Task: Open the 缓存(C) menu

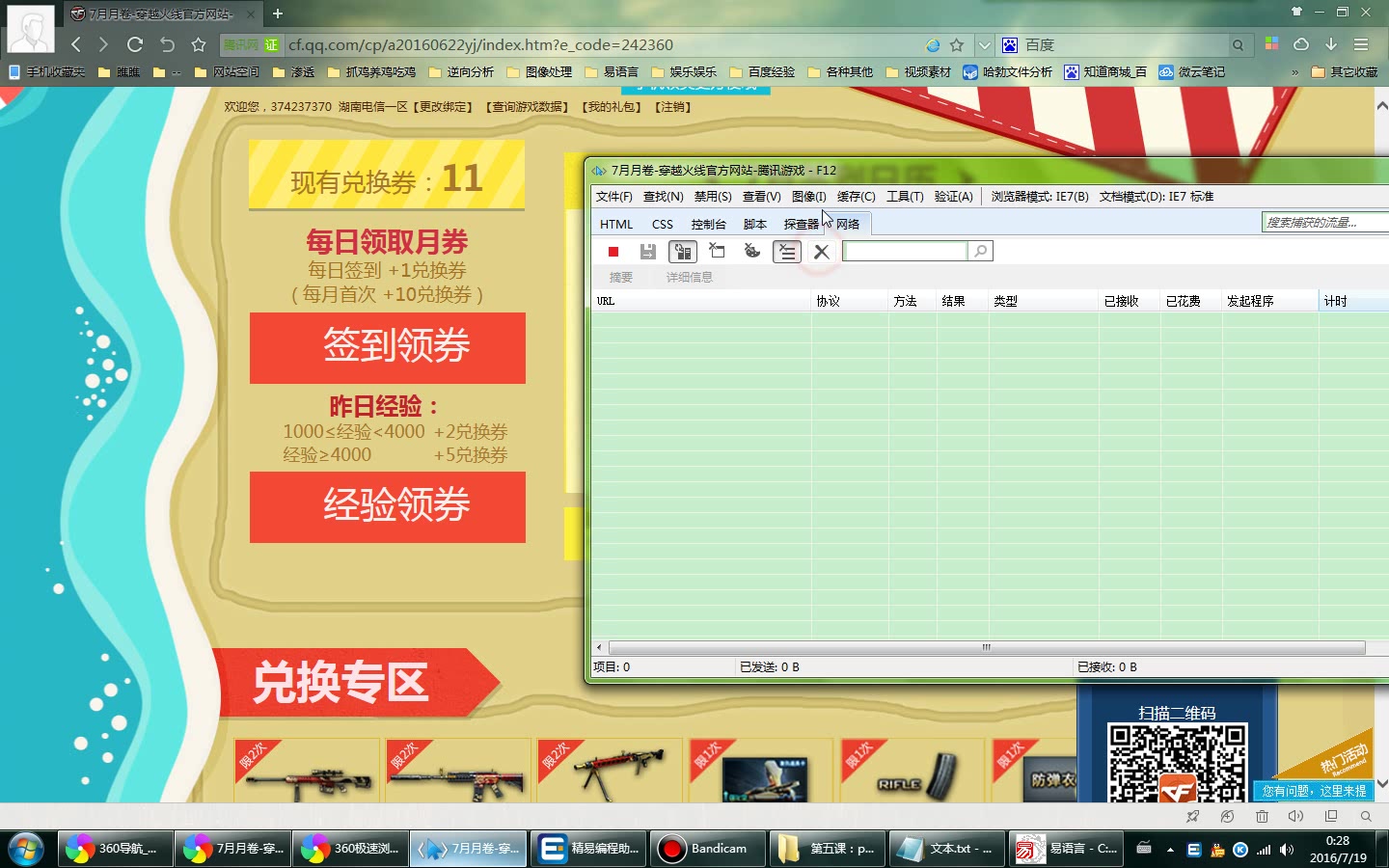Action: point(856,197)
